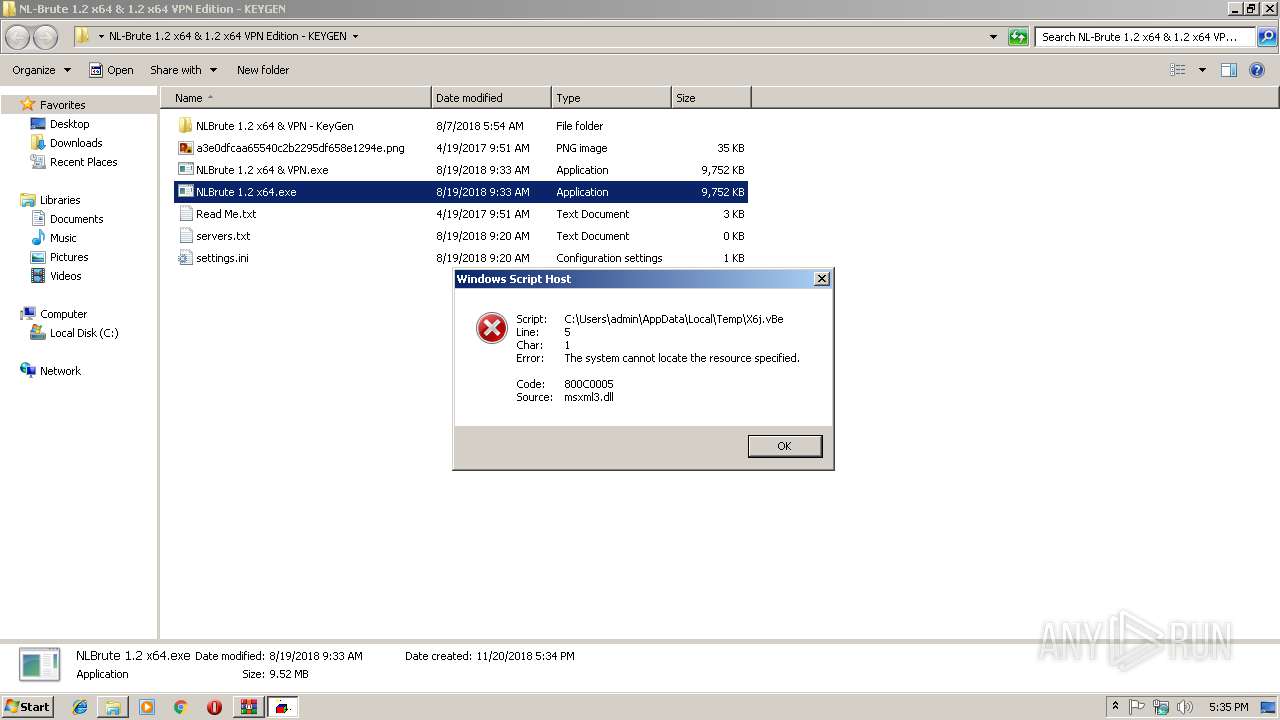Image resolution: width=1280 pixels, height=720 pixels.
Task: Click the Recent Places icon
Action: 38,162
